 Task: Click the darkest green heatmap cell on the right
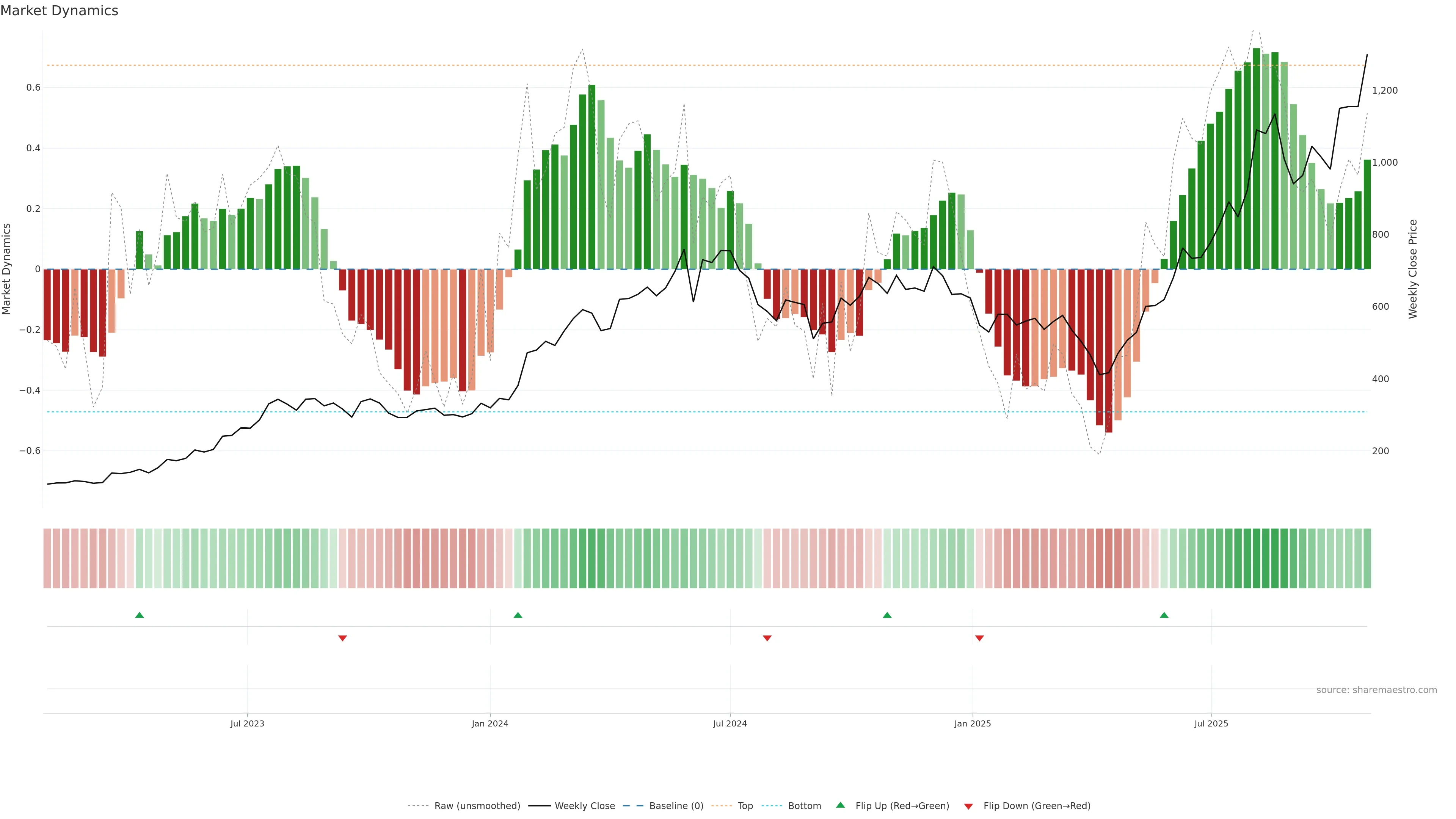coord(1257,558)
